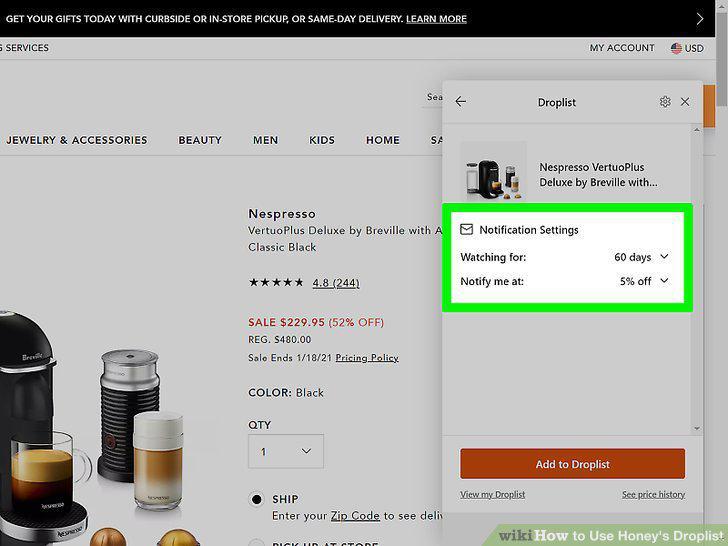Click the Droplist panel scrollbar up arrow
Viewport: 728px width, 546px height.
(696, 130)
